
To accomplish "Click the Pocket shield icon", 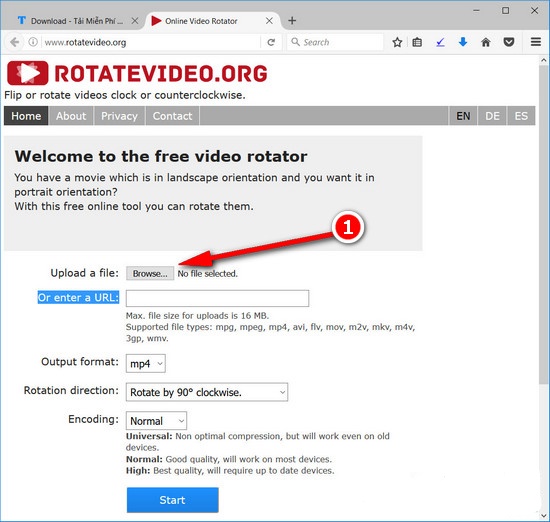I will coord(509,42).
